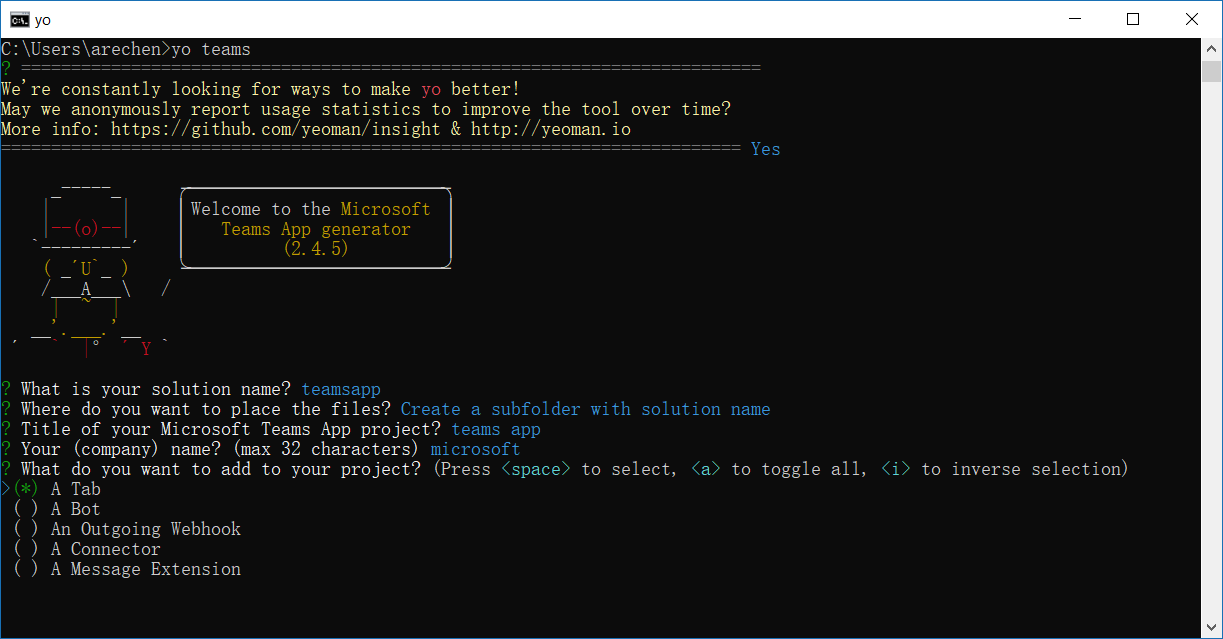Click the 'teamsapp' solution name answer
The height and width of the screenshot is (639, 1223).
341,389
